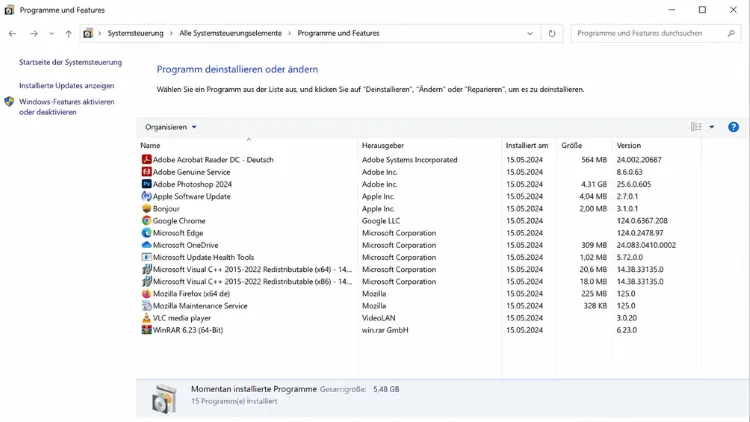Click the control panel icon in address bar
The height and width of the screenshot is (422, 750).
click(88, 33)
